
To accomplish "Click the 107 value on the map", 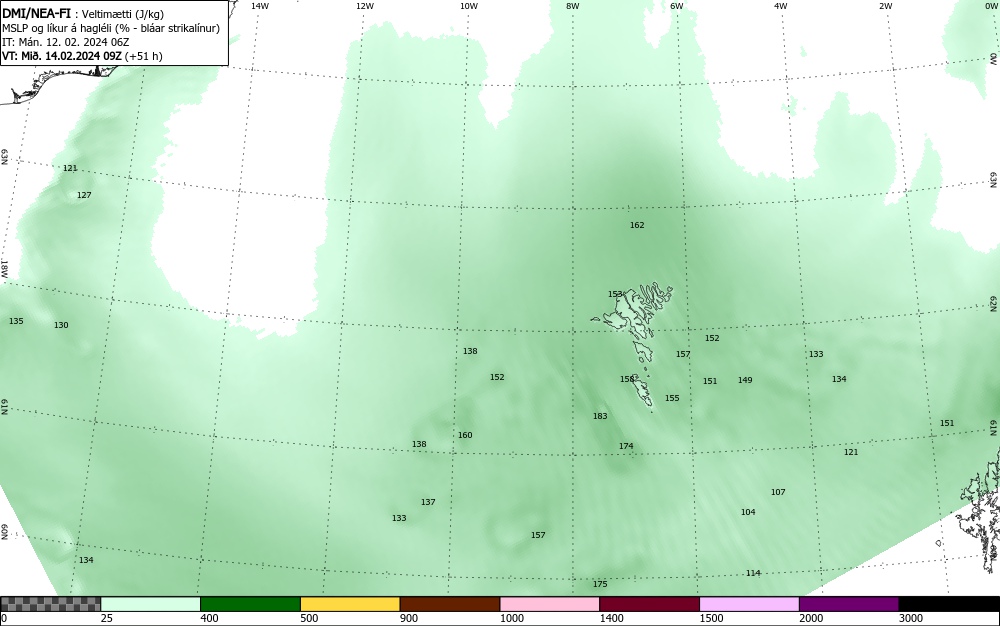I will click(x=778, y=492).
